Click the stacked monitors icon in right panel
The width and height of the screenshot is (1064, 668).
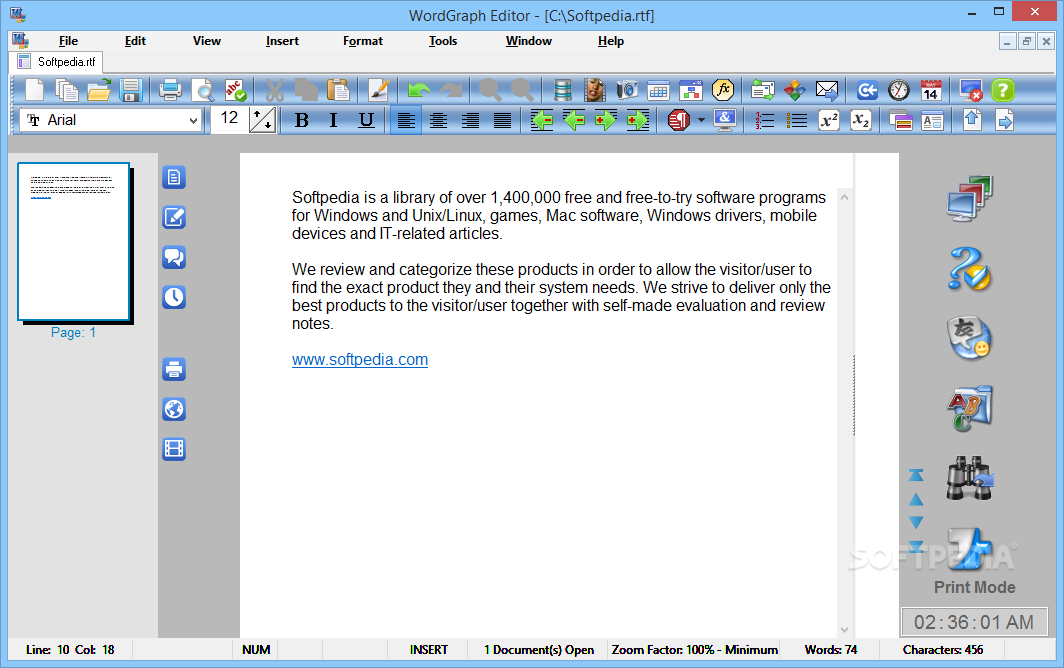[970, 198]
